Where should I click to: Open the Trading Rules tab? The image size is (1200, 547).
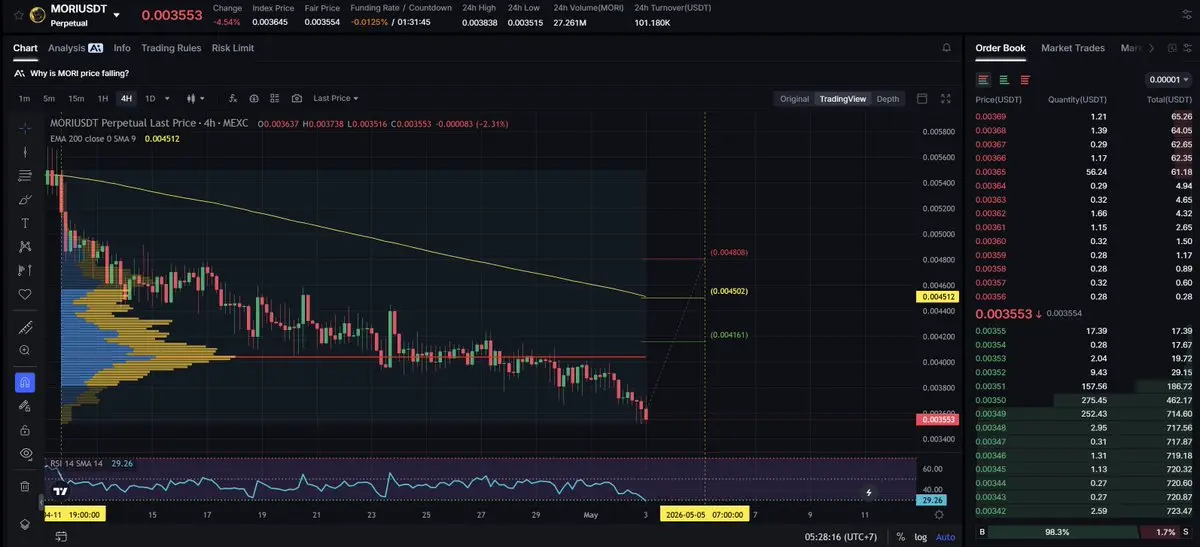(x=171, y=48)
